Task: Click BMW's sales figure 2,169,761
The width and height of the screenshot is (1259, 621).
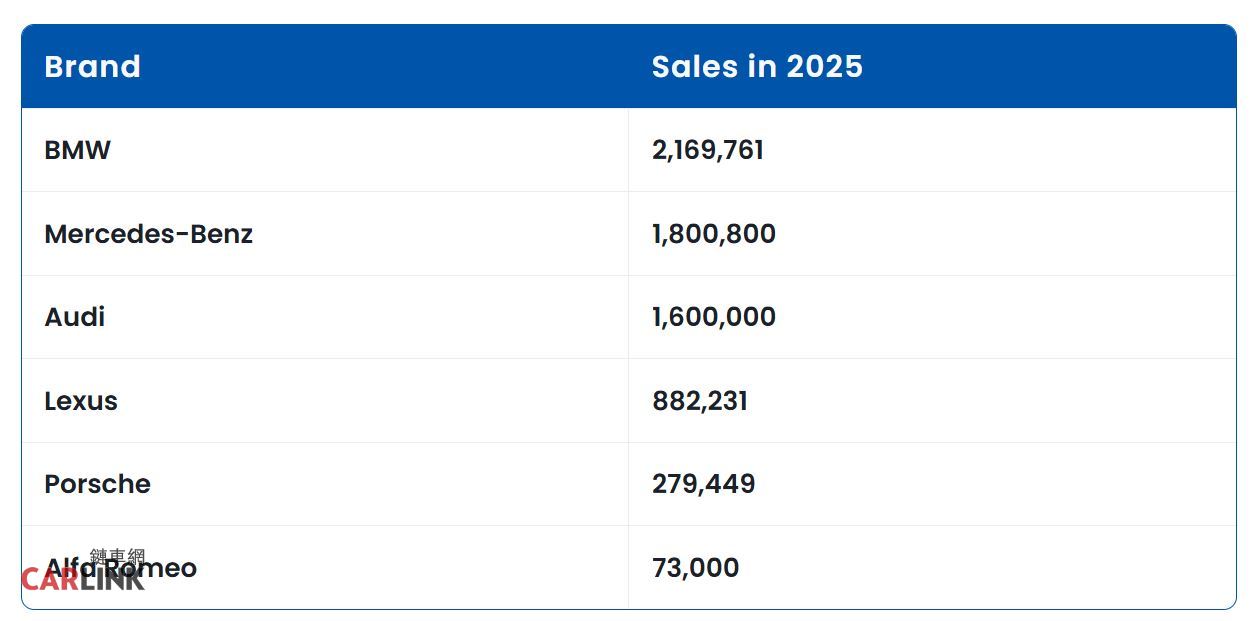Action: 708,150
